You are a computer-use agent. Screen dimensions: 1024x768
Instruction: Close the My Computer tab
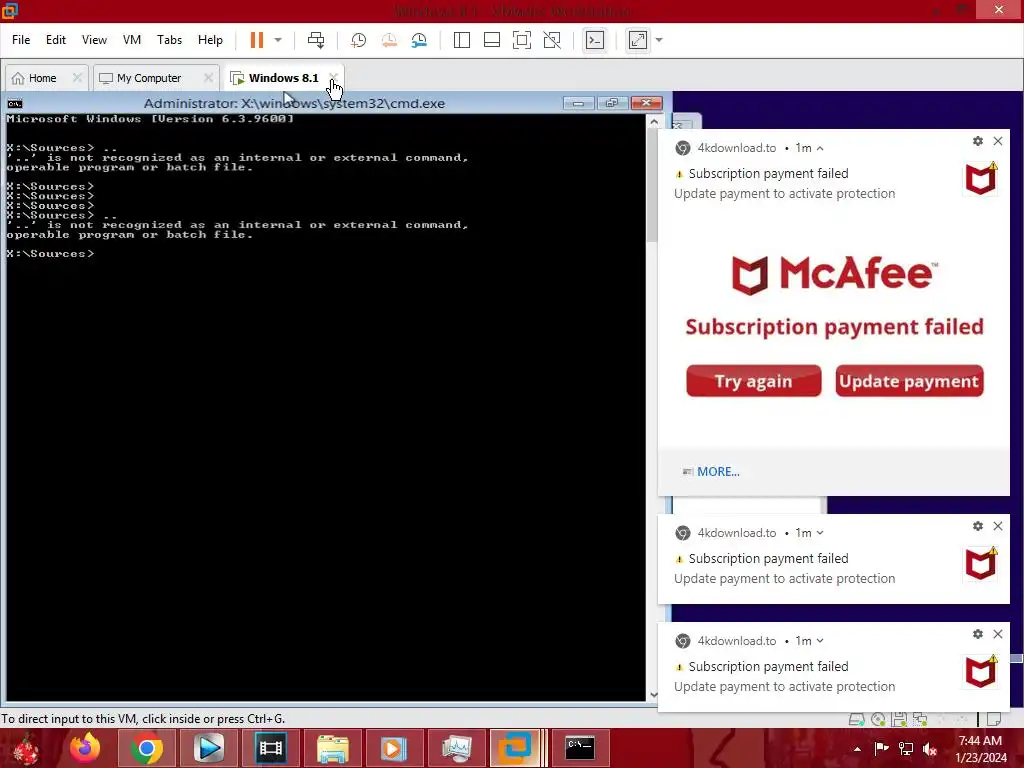(x=208, y=78)
